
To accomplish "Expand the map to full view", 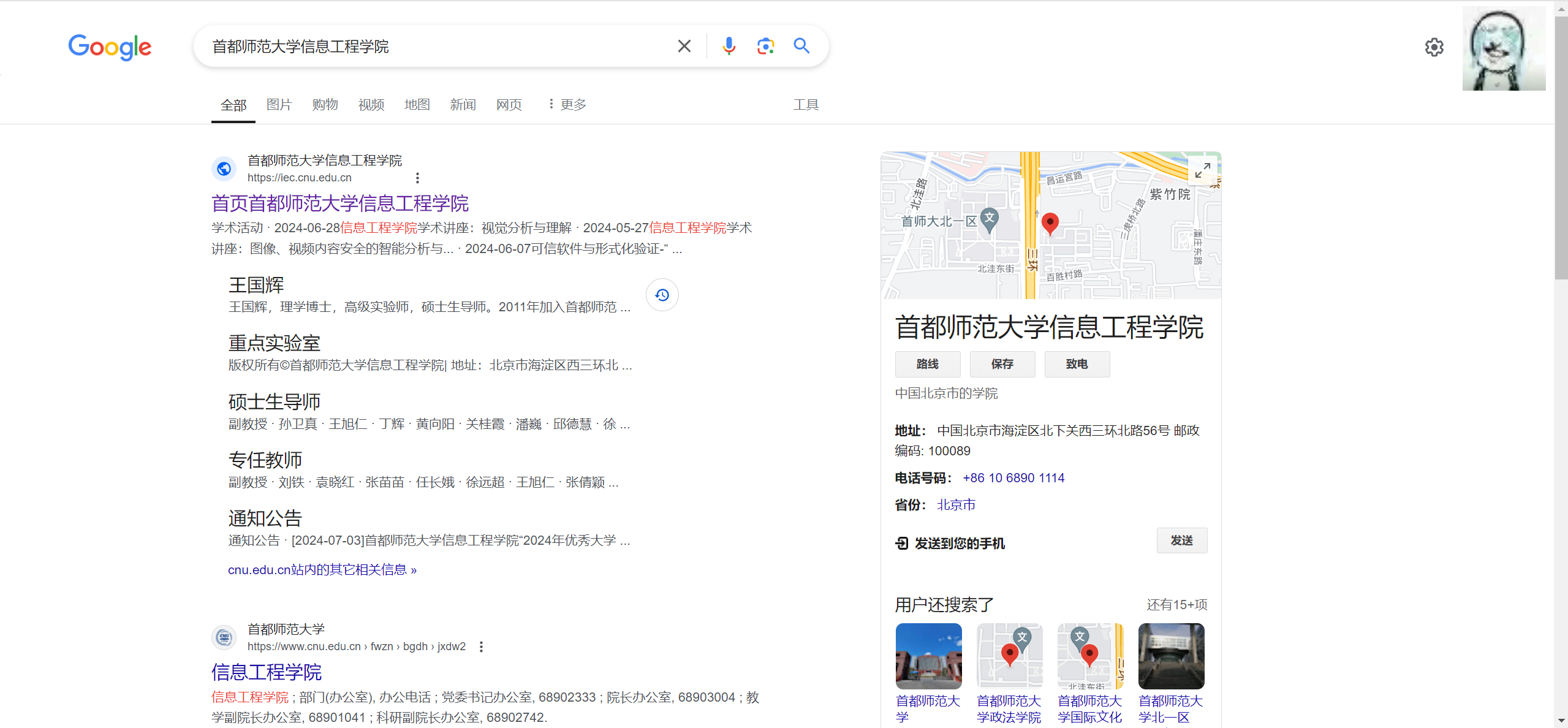I will click(x=1202, y=170).
